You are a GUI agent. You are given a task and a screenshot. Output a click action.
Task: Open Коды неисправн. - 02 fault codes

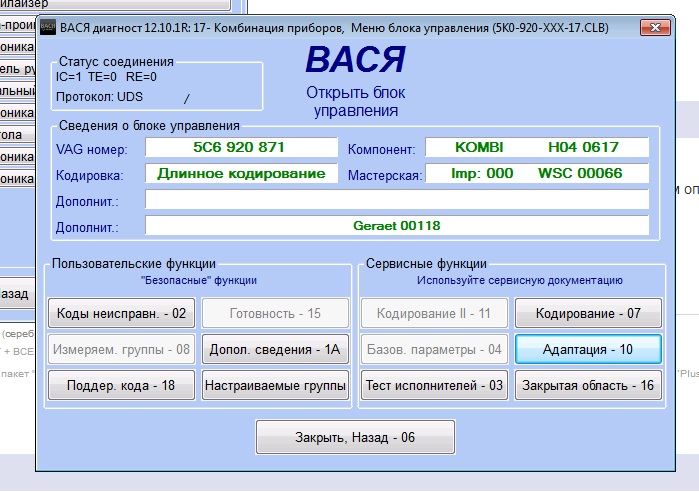(121, 313)
